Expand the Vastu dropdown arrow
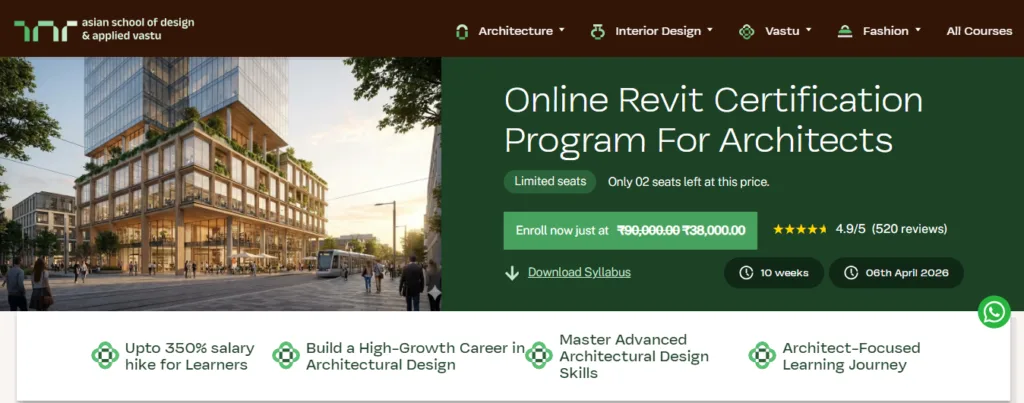This screenshot has height=403, width=1024. 808,30
